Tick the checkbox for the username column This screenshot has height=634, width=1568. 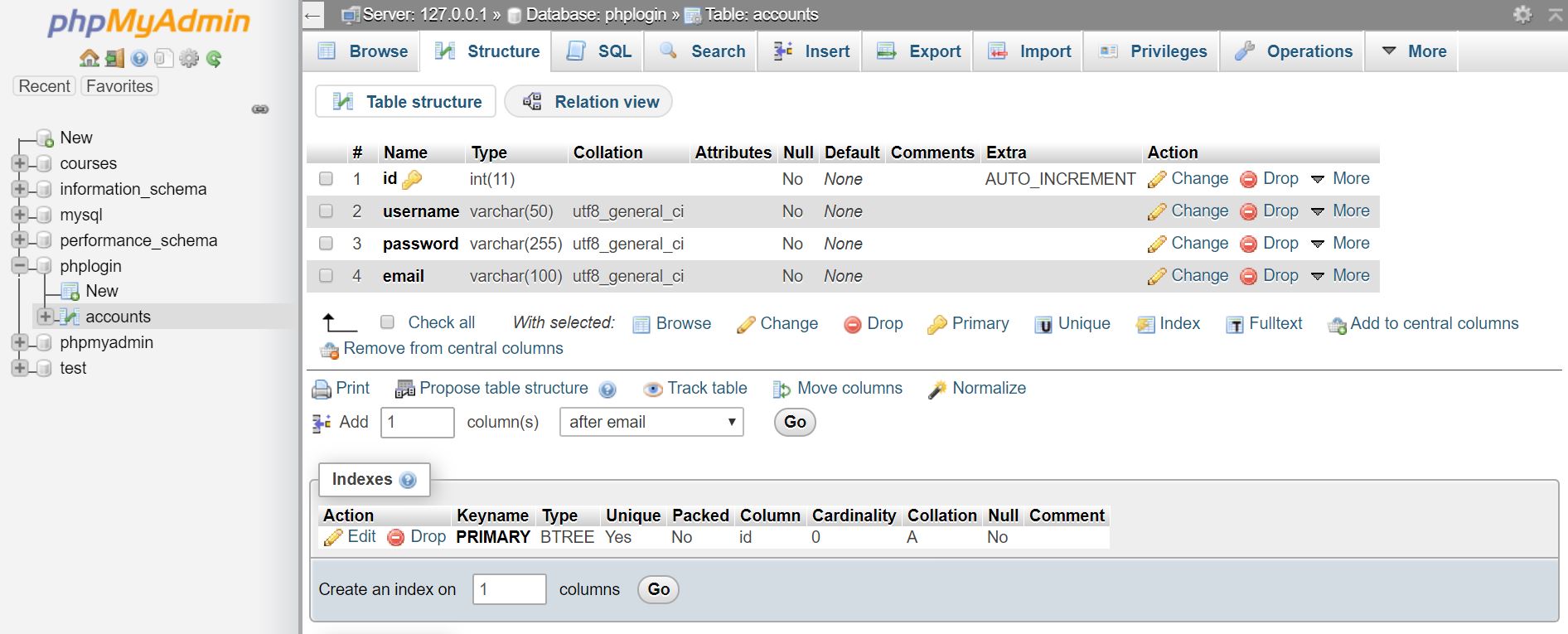tap(327, 211)
